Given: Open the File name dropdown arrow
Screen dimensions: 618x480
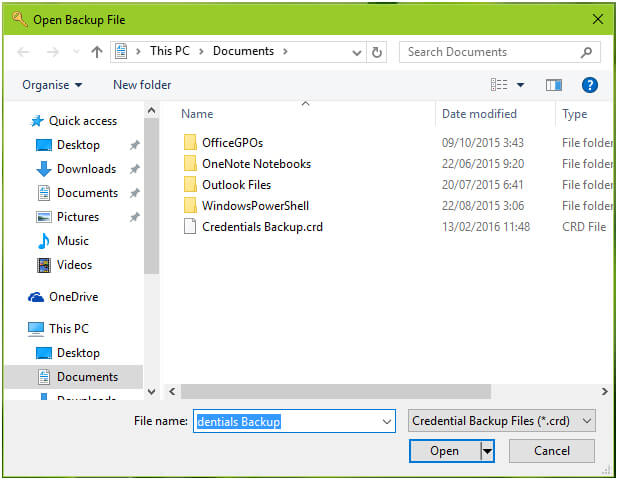Looking at the screenshot, I should pyautogui.click(x=387, y=421).
